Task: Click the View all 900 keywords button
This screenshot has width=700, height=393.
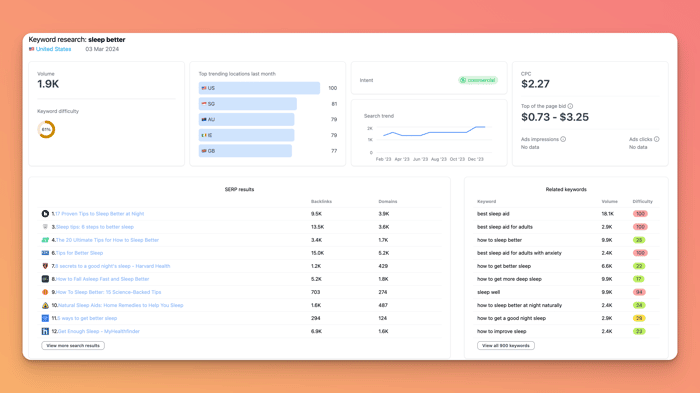Action: click(506, 346)
